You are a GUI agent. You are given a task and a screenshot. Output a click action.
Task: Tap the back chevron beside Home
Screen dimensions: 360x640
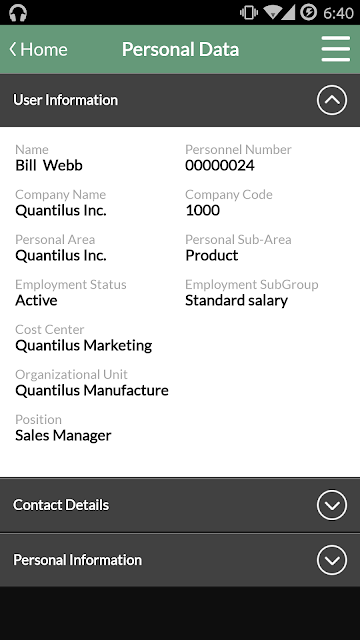coord(13,49)
